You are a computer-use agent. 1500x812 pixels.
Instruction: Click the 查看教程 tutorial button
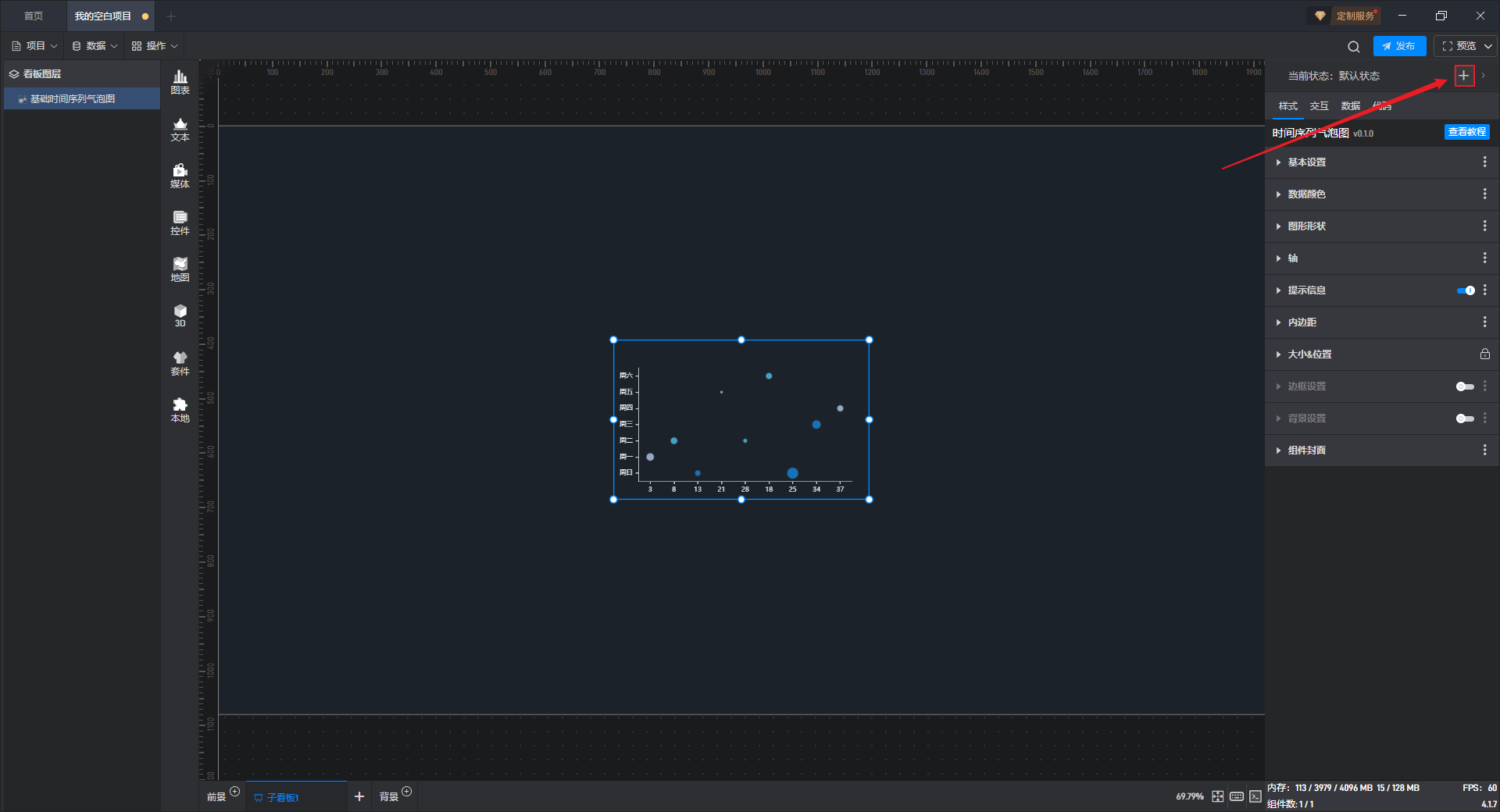pyautogui.click(x=1467, y=132)
